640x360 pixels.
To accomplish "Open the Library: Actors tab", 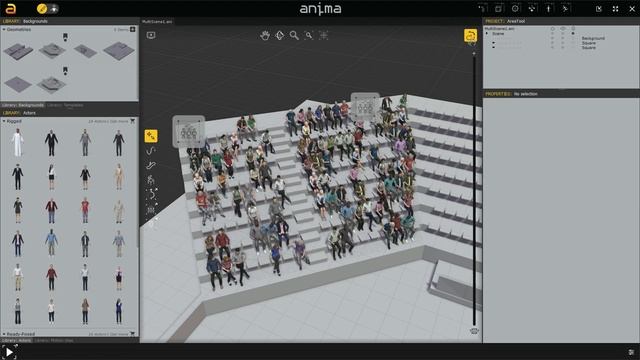I will click(x=16, y=340).
